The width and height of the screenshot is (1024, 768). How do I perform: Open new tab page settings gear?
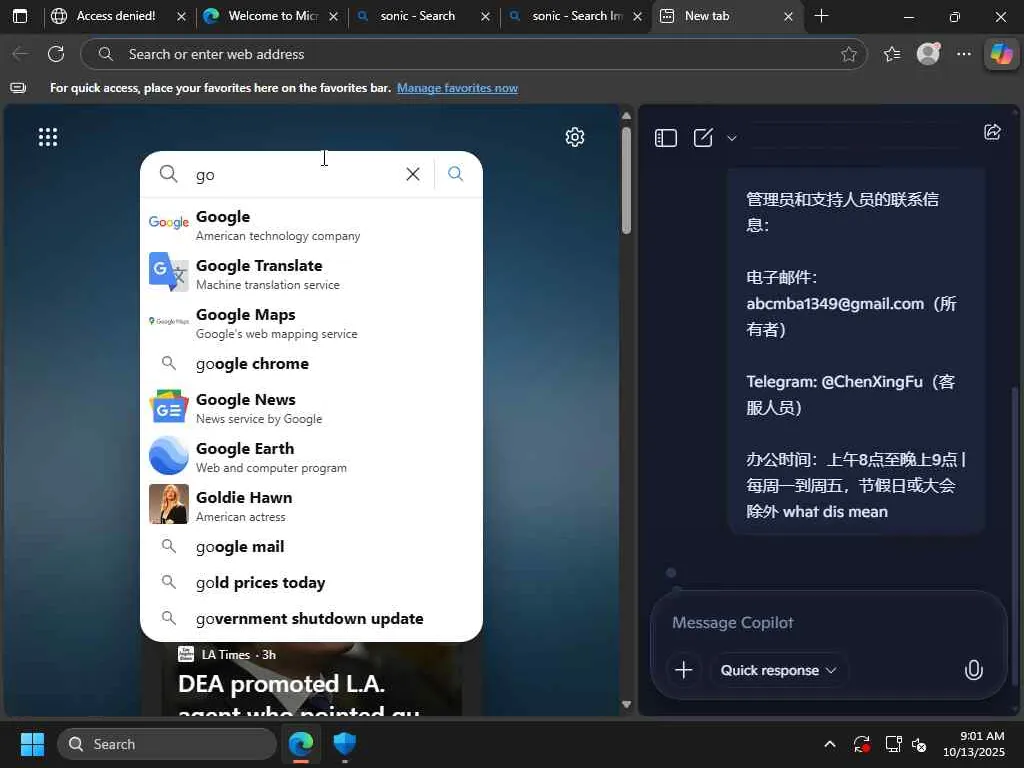pos(575,137)
